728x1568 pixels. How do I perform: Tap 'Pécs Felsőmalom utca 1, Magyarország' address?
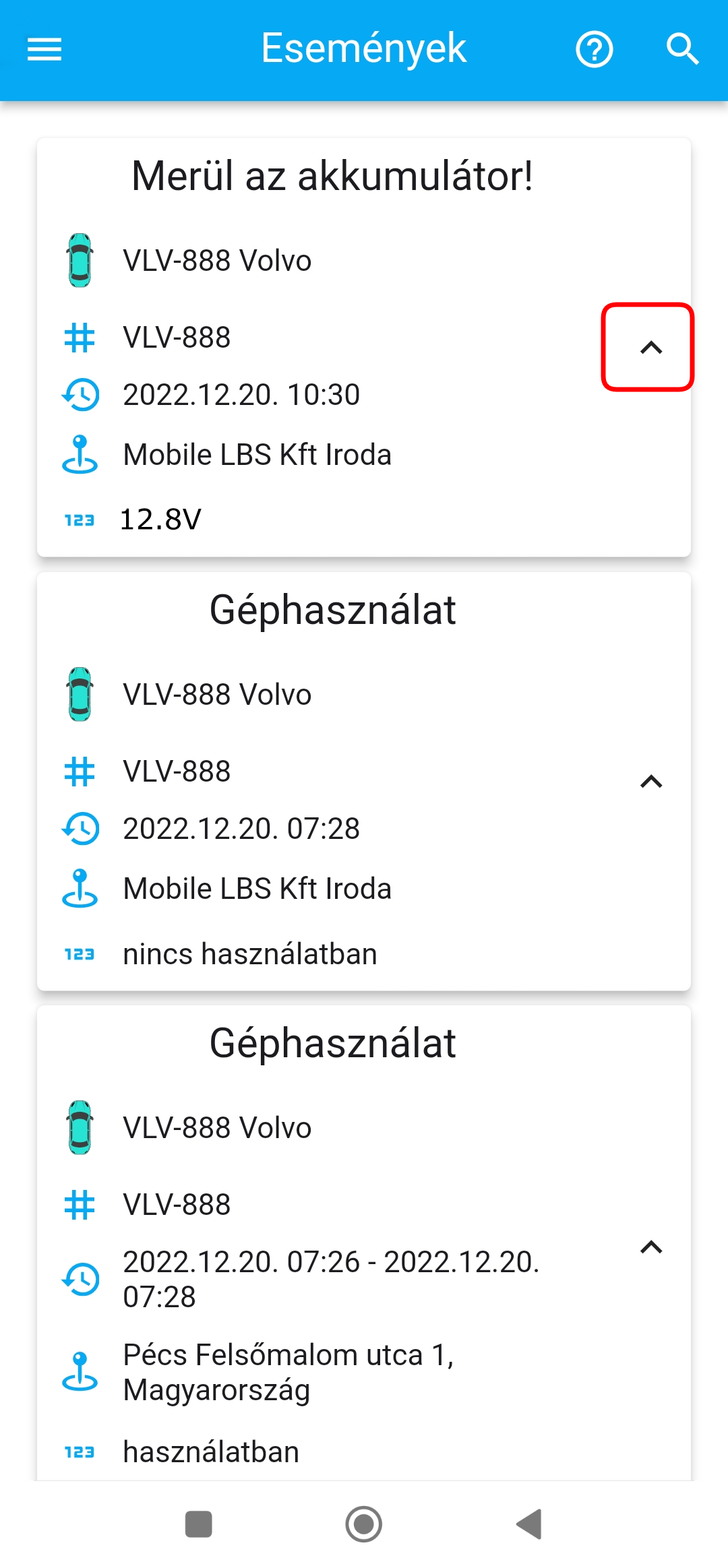point(289,1372)
